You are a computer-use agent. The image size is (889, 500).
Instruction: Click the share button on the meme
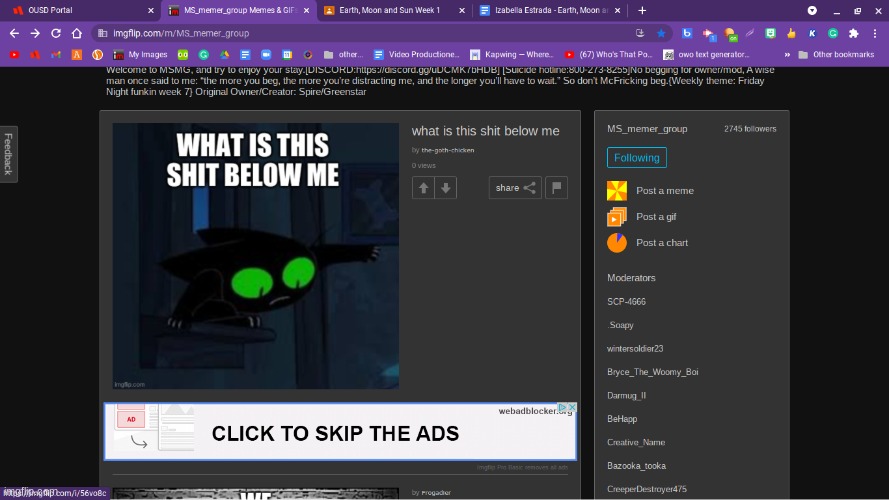(515, 188)
